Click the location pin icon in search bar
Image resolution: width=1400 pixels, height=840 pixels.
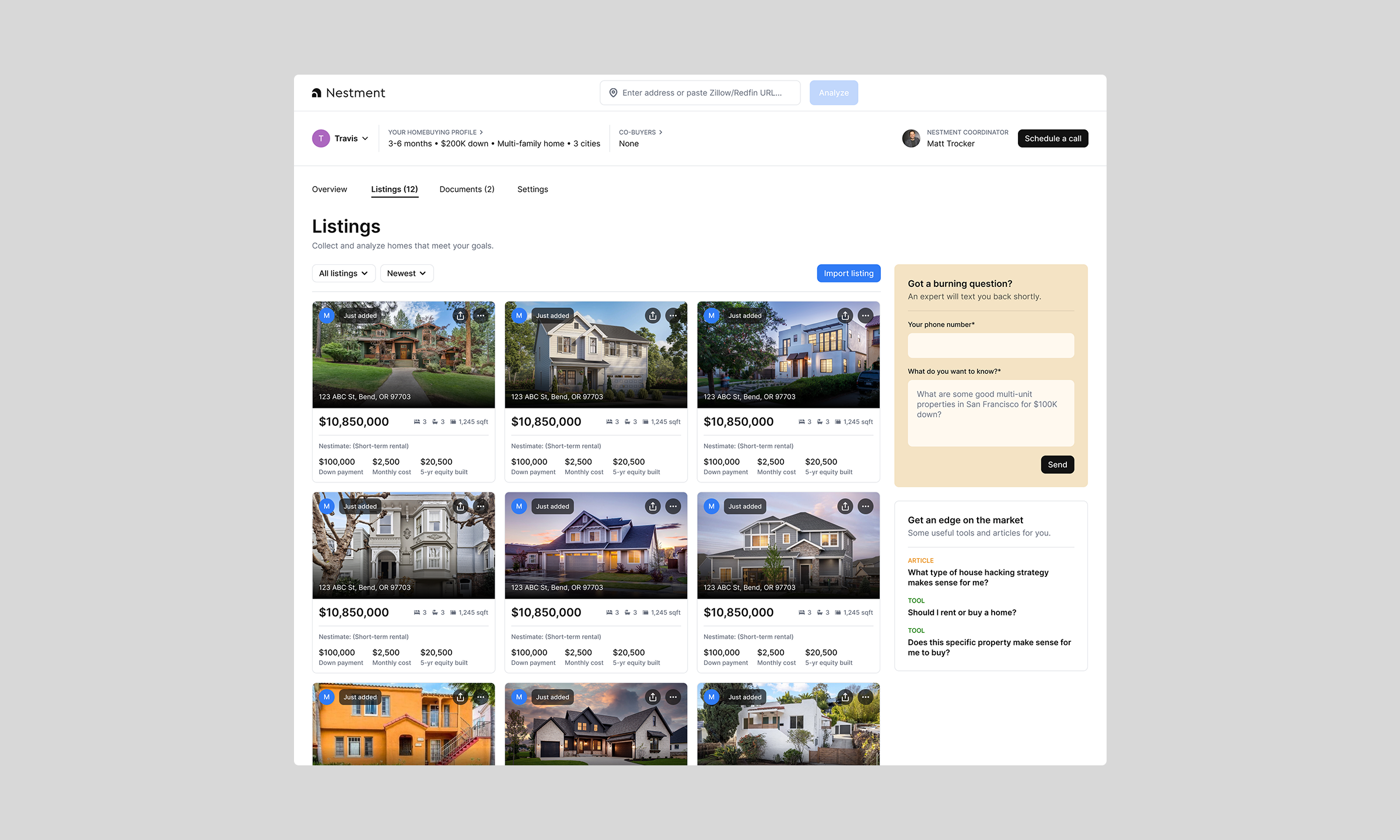click(x=613, y=93)
